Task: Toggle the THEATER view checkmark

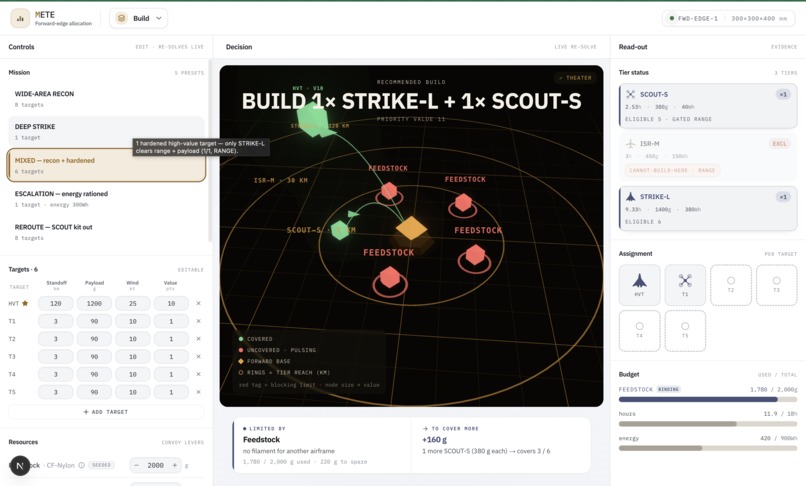Action: click(x=576, y=78)
